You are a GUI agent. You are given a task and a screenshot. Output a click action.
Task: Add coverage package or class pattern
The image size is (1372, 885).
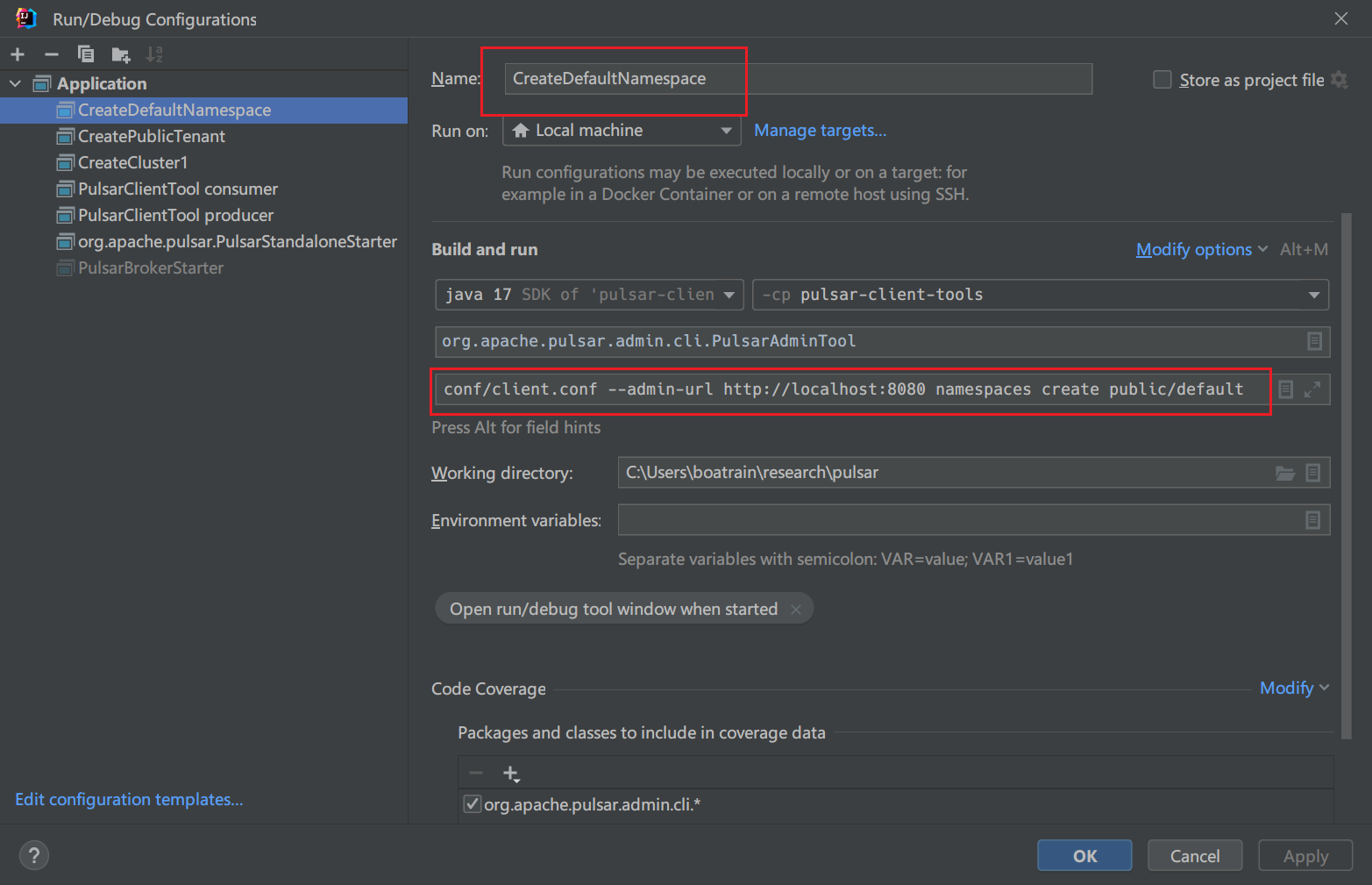pyautogui.click(x=511, y=774)
